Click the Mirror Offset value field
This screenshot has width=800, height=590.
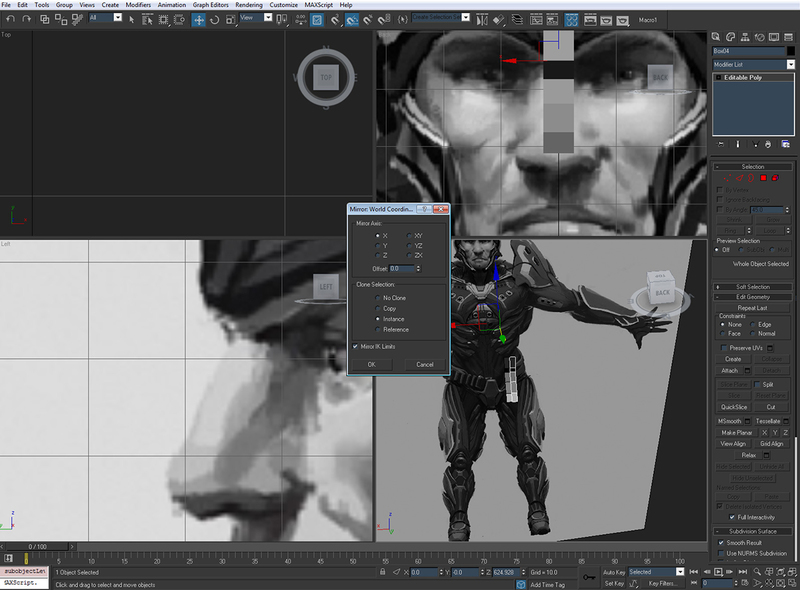[x=402, y=268]
